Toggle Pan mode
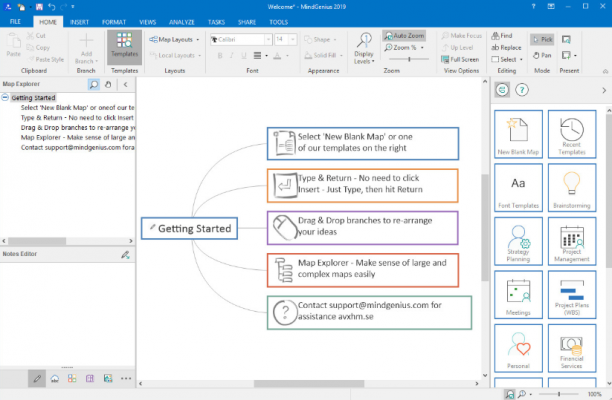 [x=542, y=55]
